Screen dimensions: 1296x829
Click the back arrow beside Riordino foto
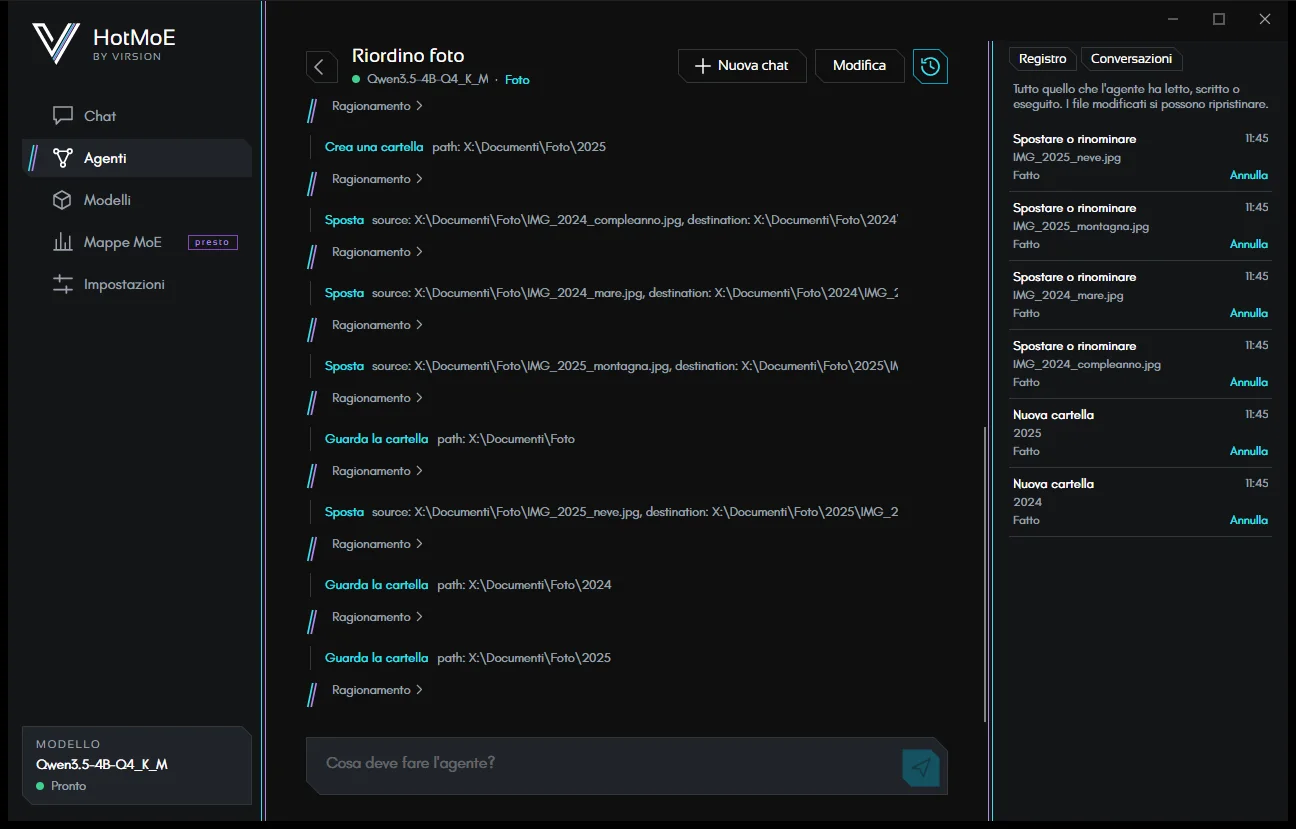[320, 67]
